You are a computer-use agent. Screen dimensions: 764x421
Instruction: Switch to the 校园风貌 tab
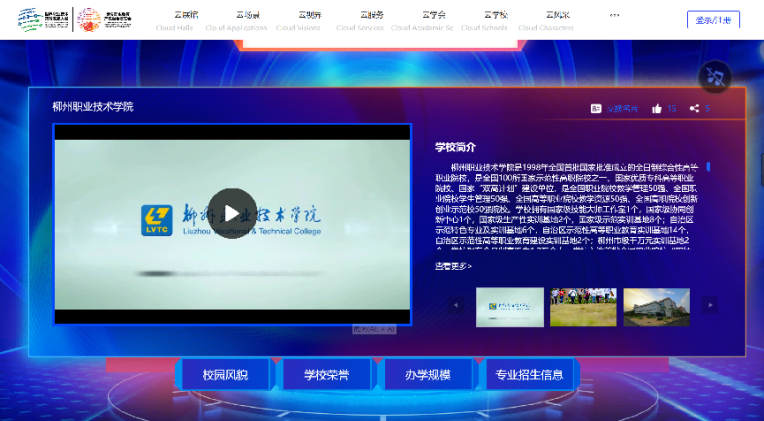coord(225,375)
